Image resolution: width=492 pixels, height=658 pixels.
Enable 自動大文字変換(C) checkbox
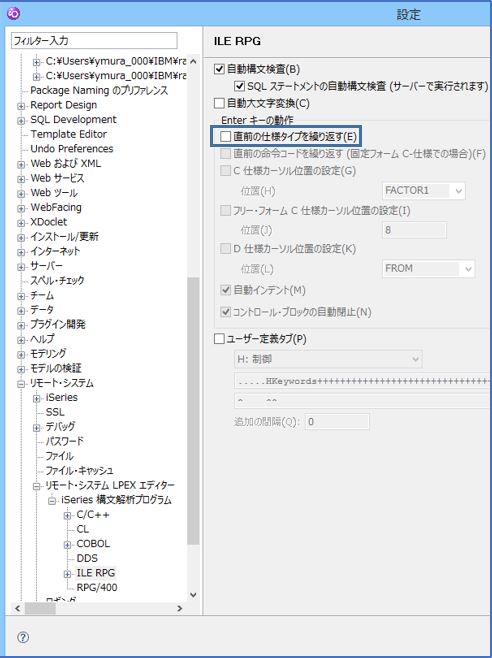[x=219, y=103]
